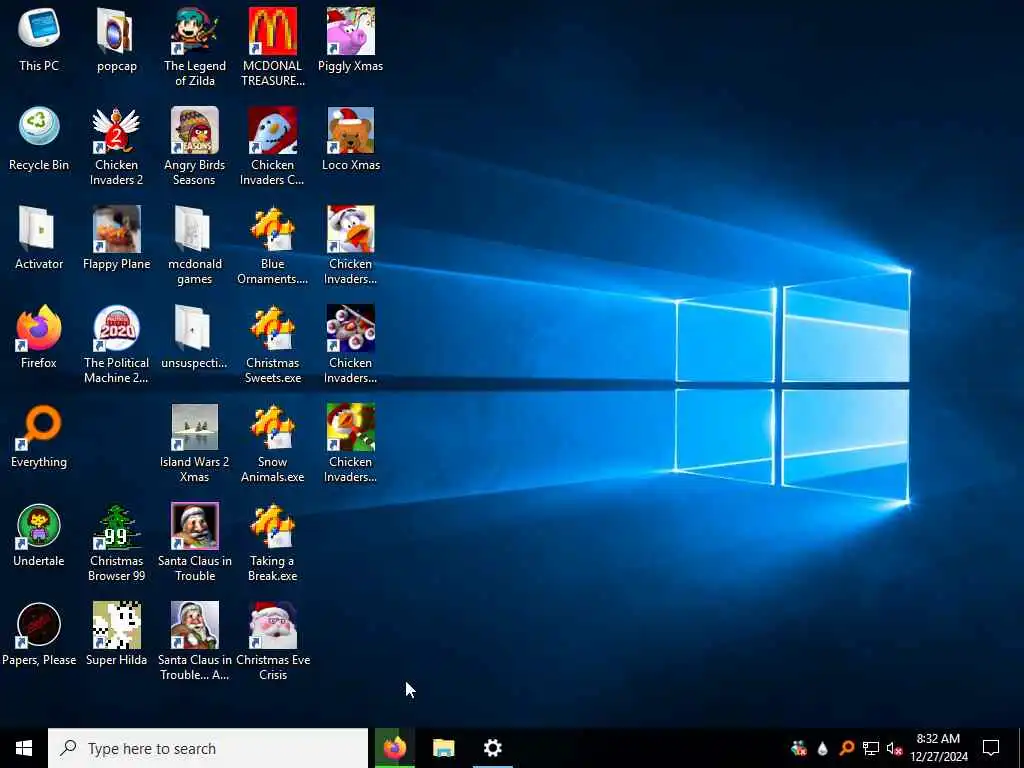This screenshot has height=768, width=1024.
Task: Open File Explorer from the taskbar
Action: (443, 748)
